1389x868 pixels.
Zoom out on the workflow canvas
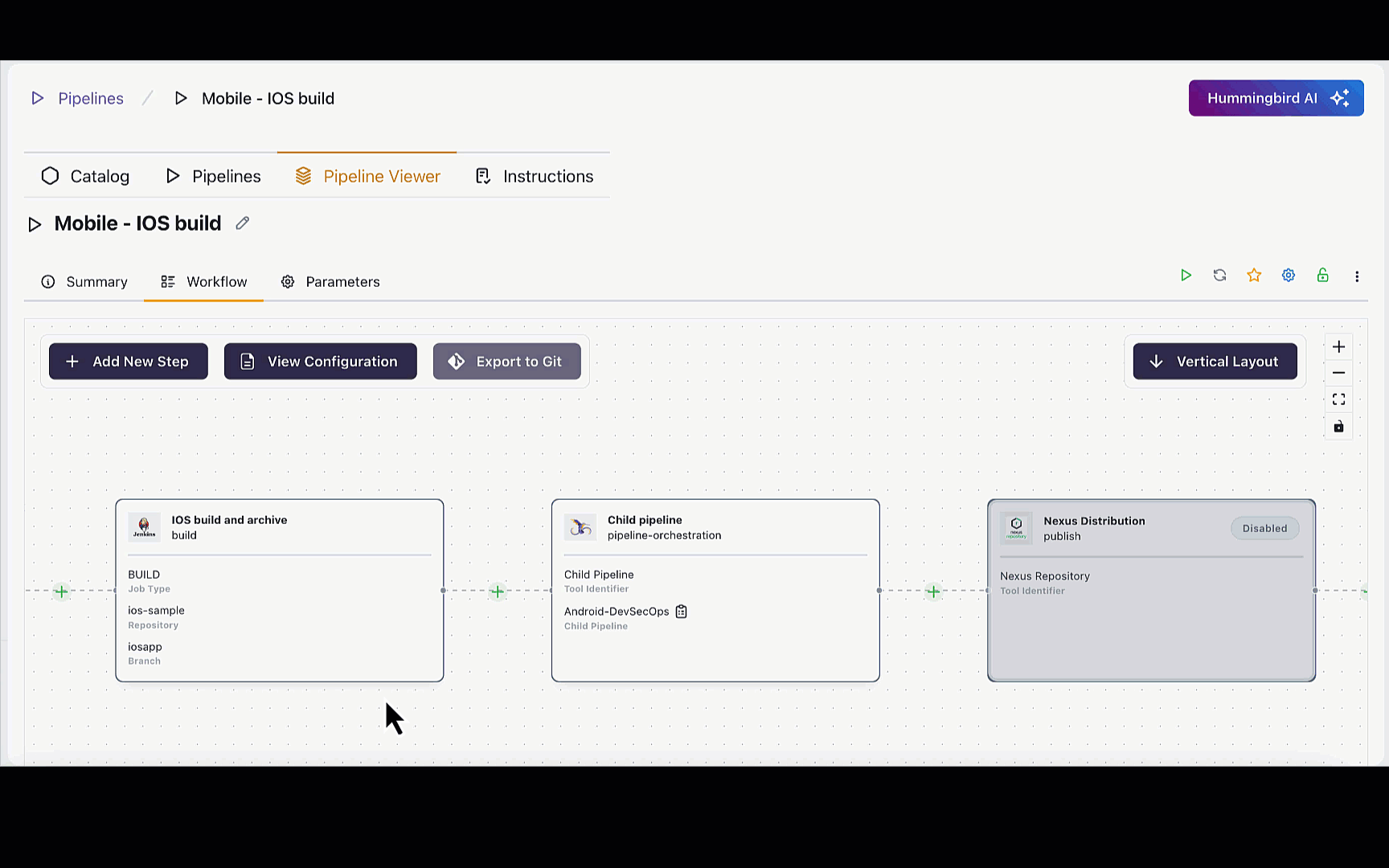[x=1338, y=373]
